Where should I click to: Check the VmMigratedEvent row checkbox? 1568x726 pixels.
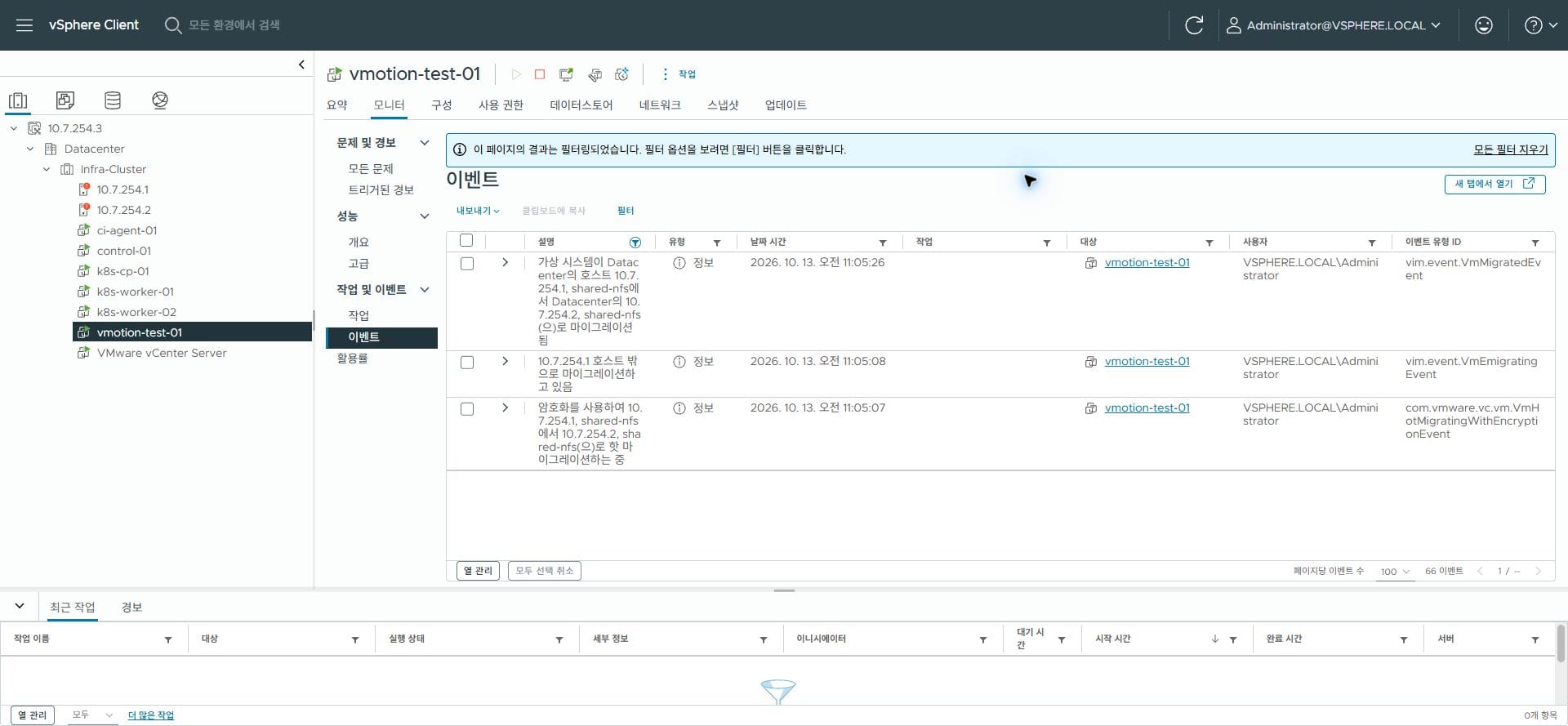point(467,264)
